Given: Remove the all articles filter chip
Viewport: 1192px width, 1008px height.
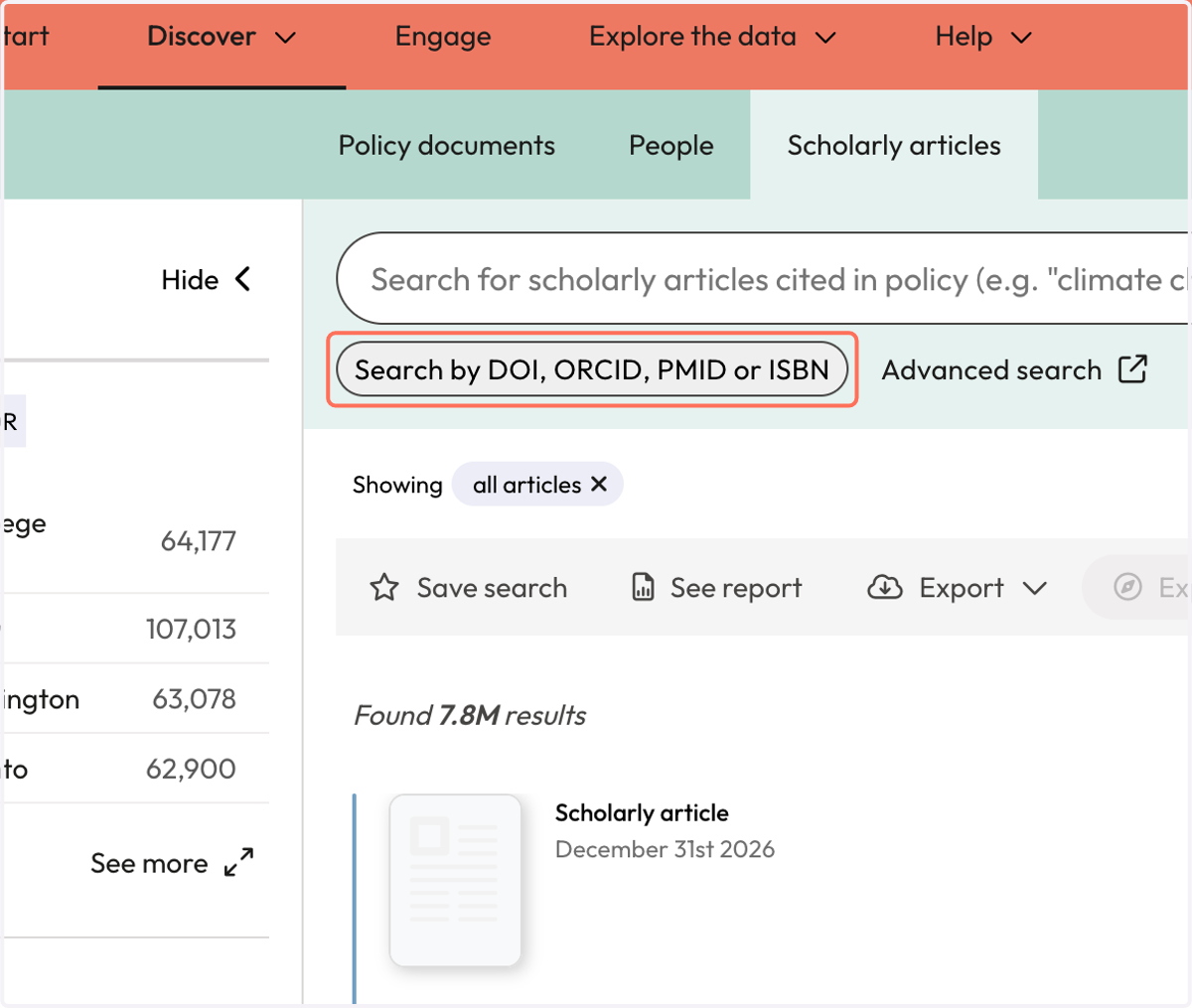Looking at the screenshot, I should (x=599, y=484).
